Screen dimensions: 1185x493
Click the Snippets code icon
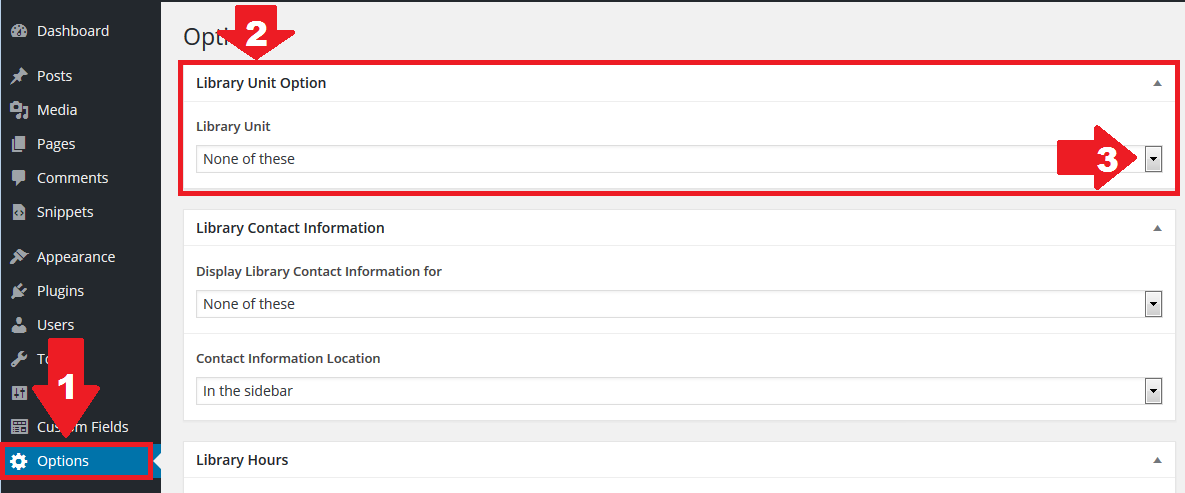[18, 212]
